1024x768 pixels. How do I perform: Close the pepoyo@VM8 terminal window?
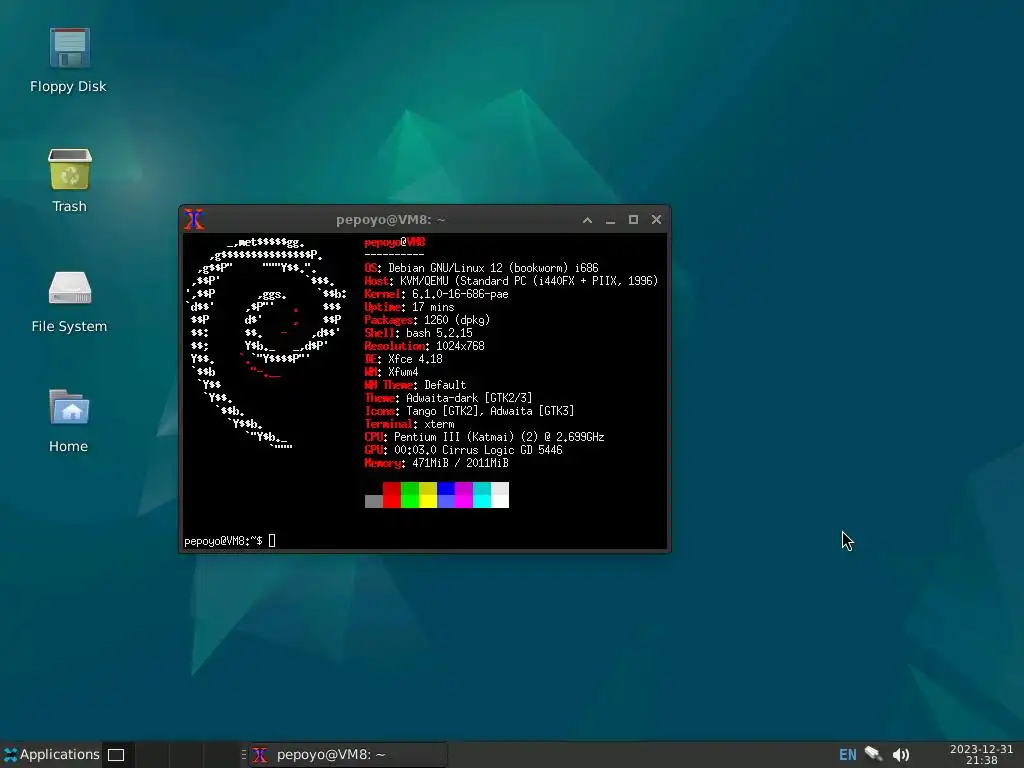pyautogui.click(x=656, y=220)
